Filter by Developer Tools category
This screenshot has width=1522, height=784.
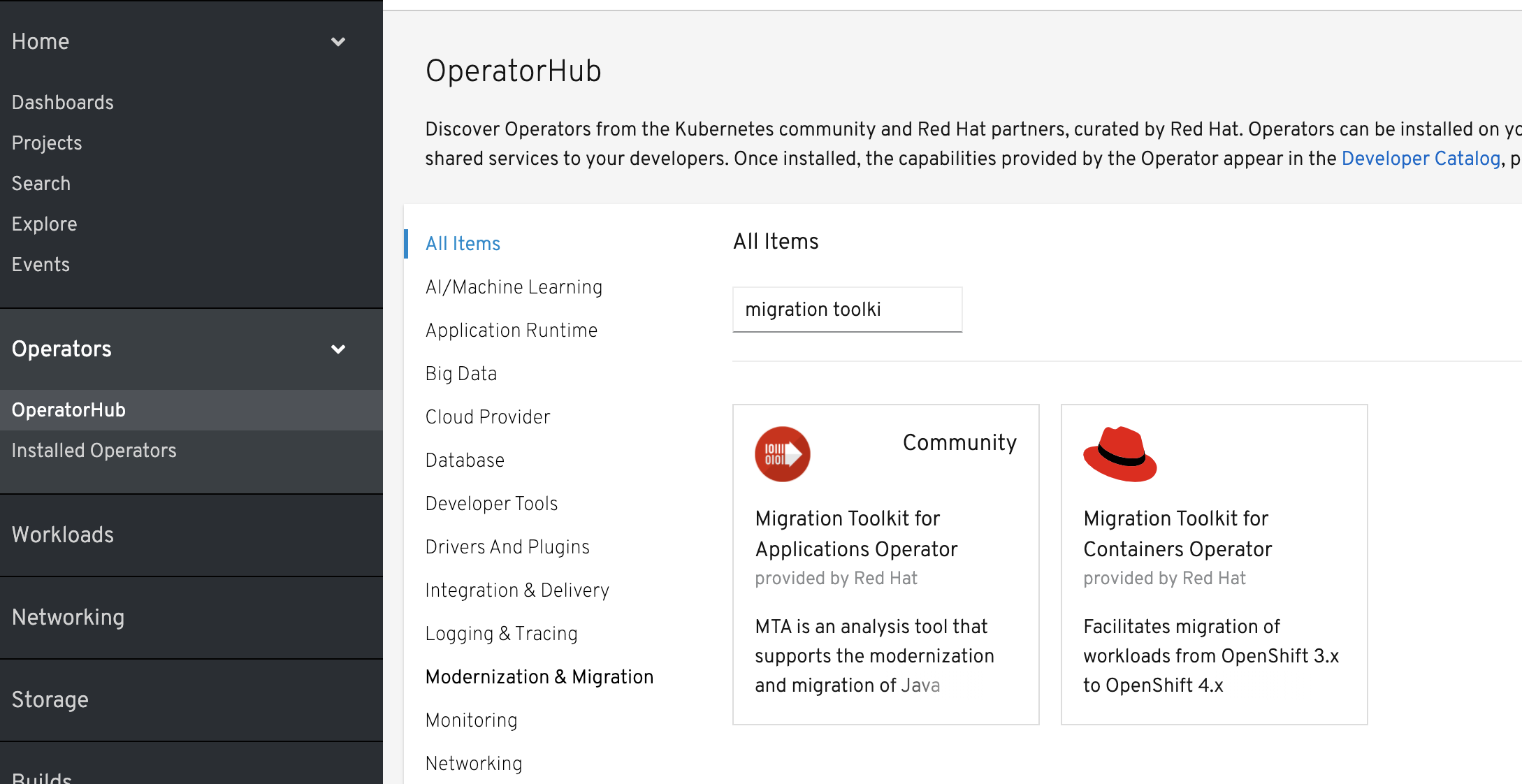[491, 504]
